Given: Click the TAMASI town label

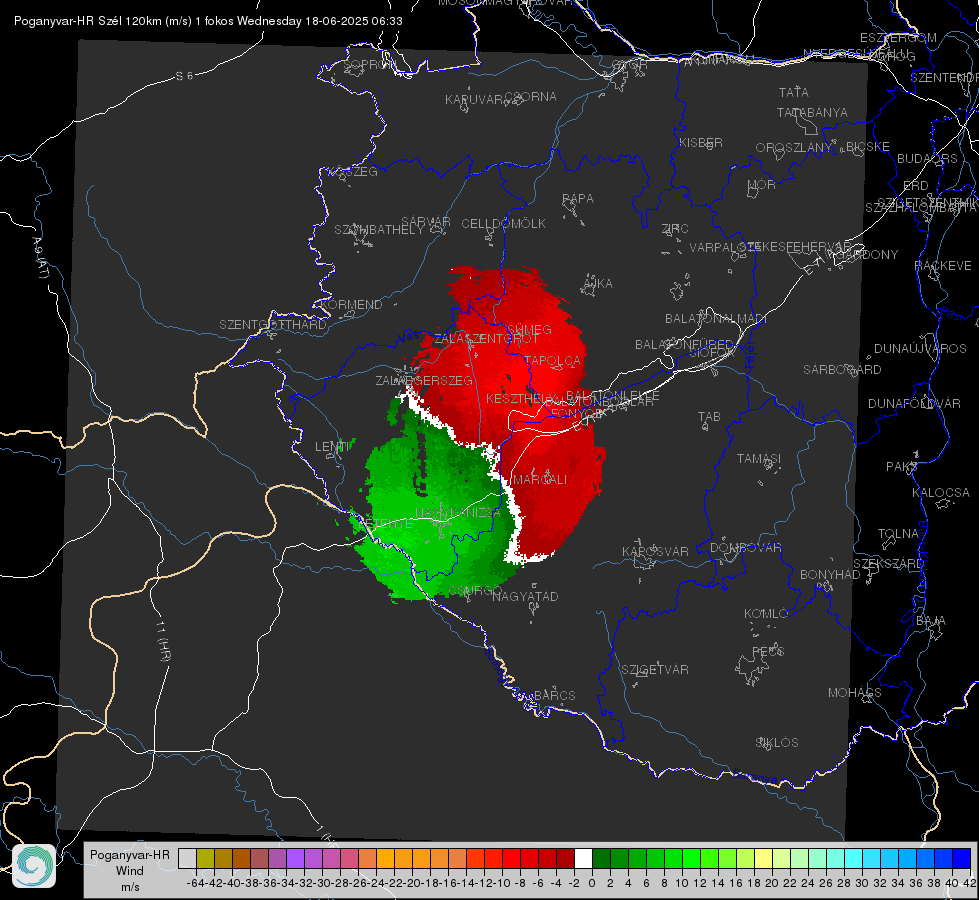Looking at the screenshot, I should 759,458.
